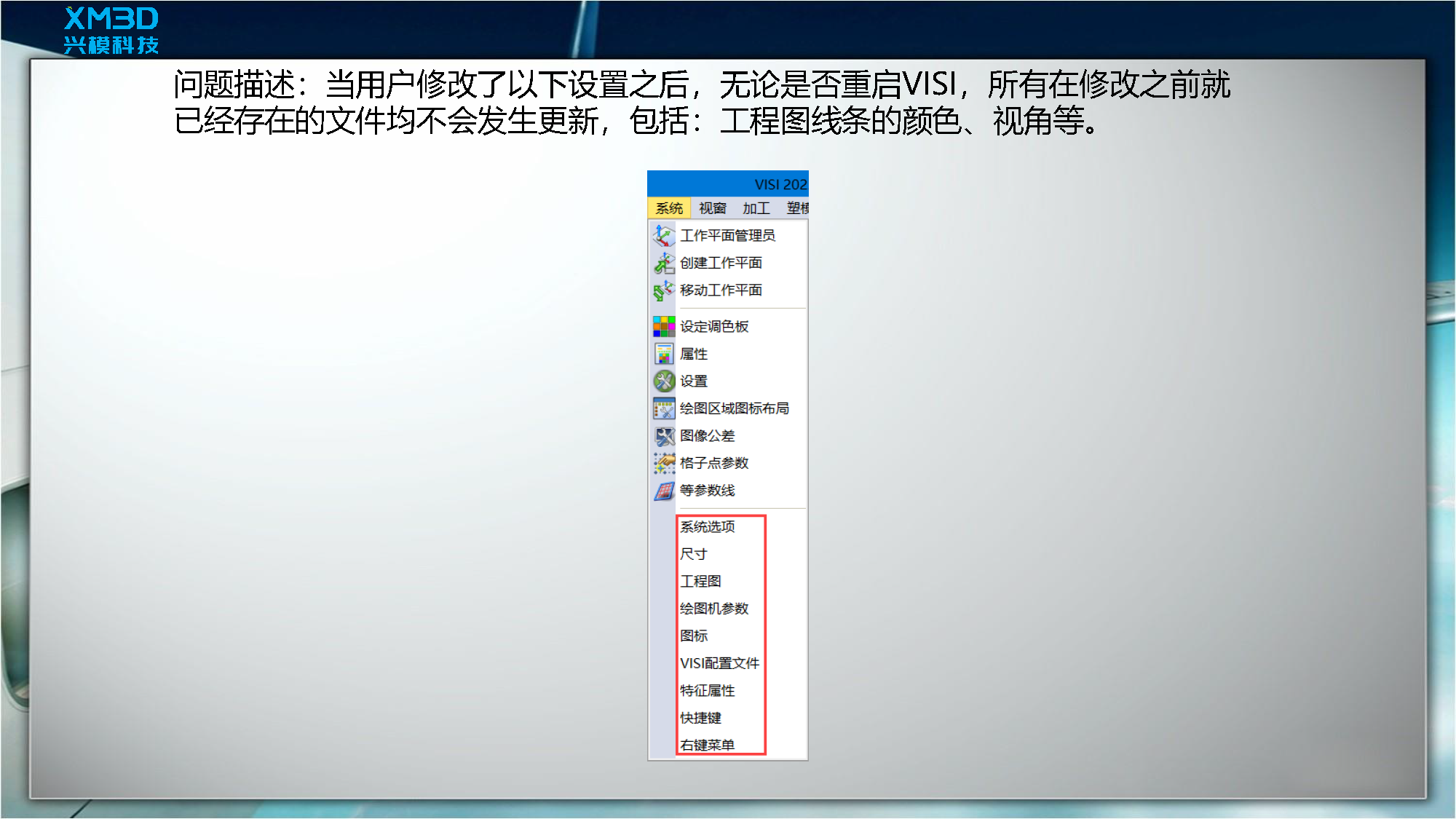This screenshot has height=819, width=1456.
Task: Open 尺寸 settings entry
Action: click(x=694, y=554)
